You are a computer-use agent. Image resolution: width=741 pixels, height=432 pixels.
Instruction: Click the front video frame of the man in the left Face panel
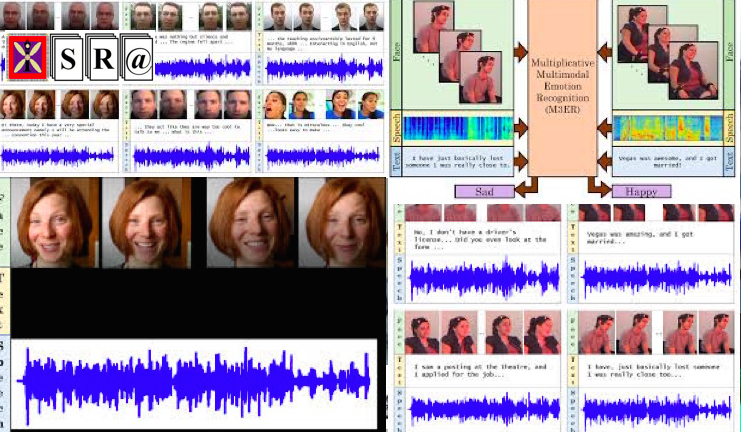coord(481,78)
